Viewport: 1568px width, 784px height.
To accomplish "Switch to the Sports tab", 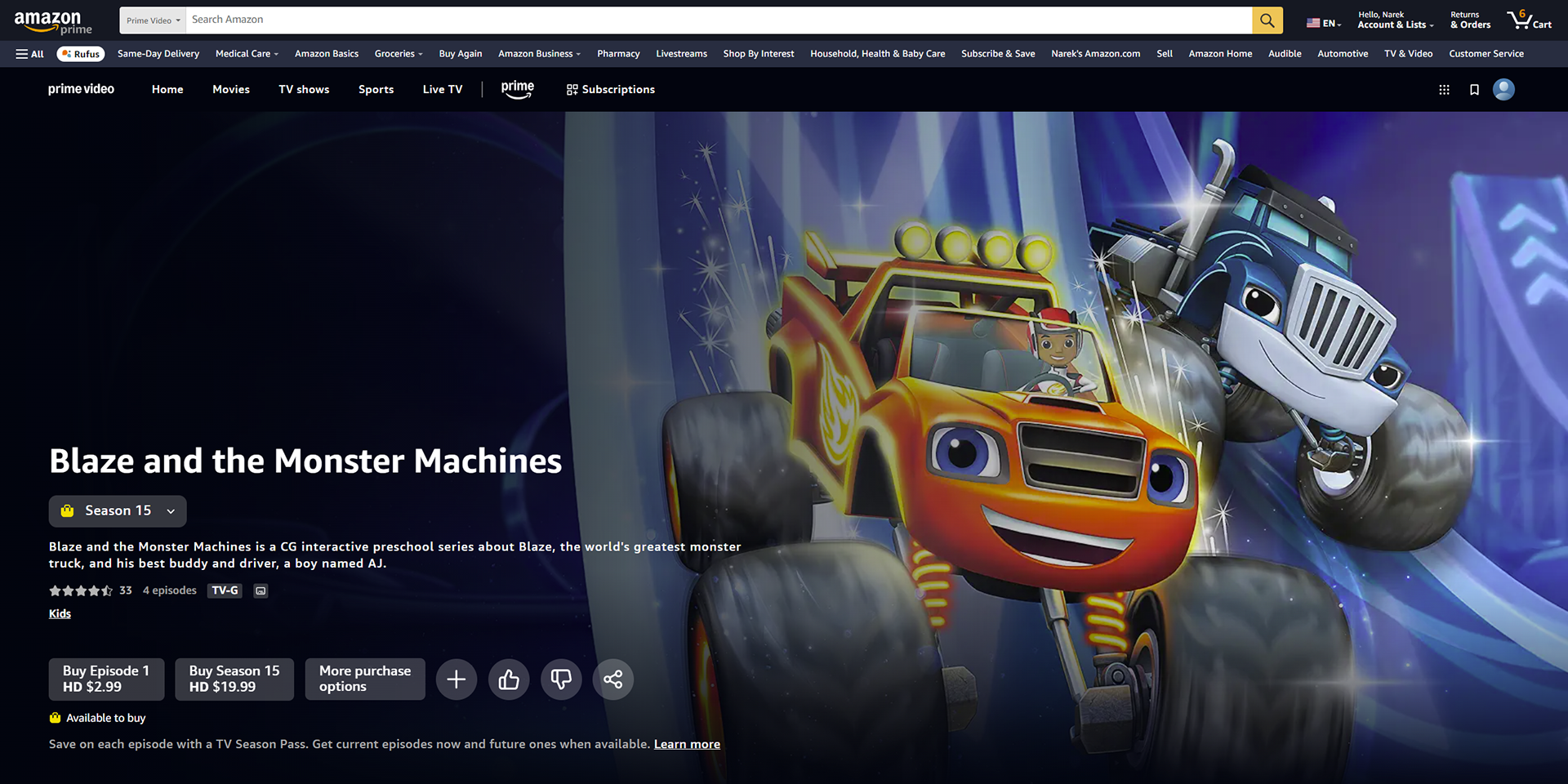I will [376, 90].
